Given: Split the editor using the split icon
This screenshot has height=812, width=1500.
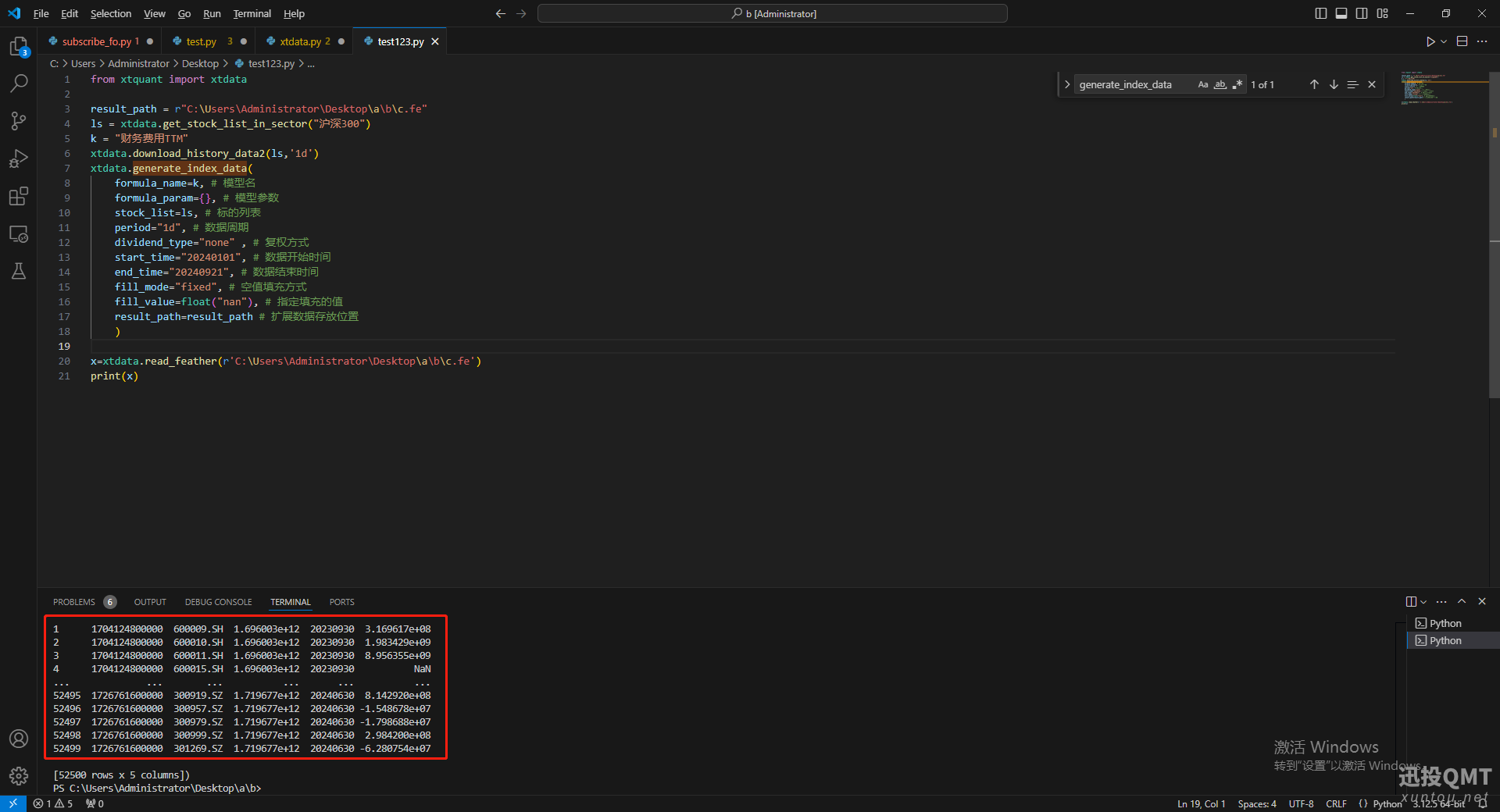Looking at the screenshot, I should point(1462,41).
